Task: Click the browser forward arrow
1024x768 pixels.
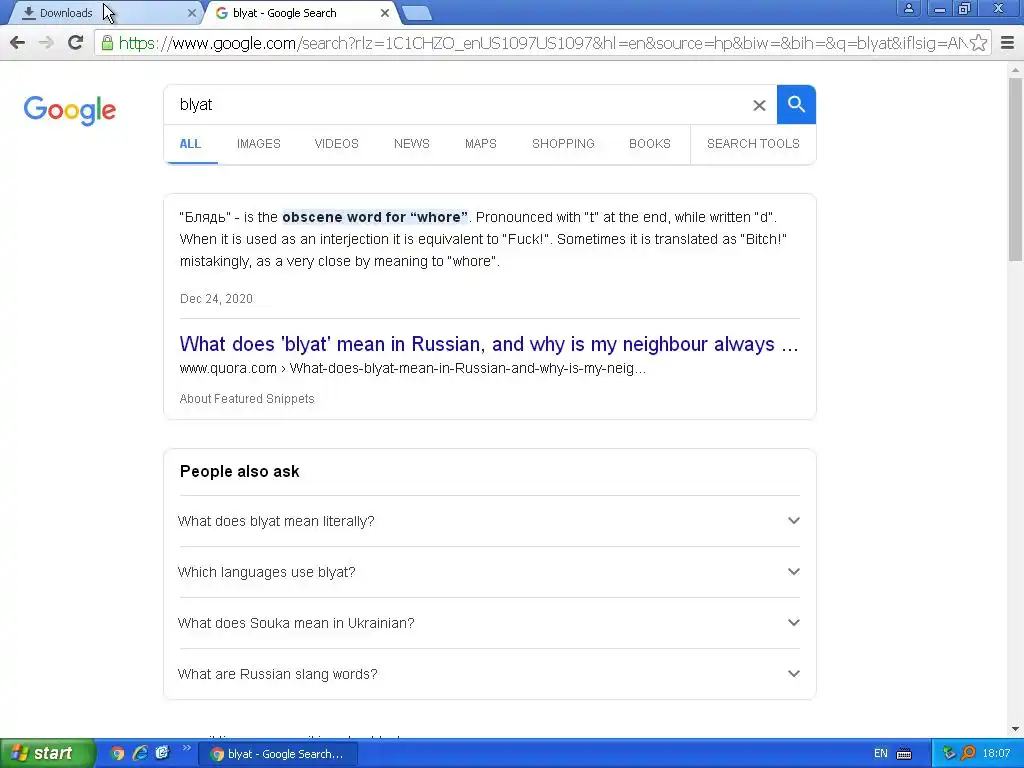Action: [46, 43]
